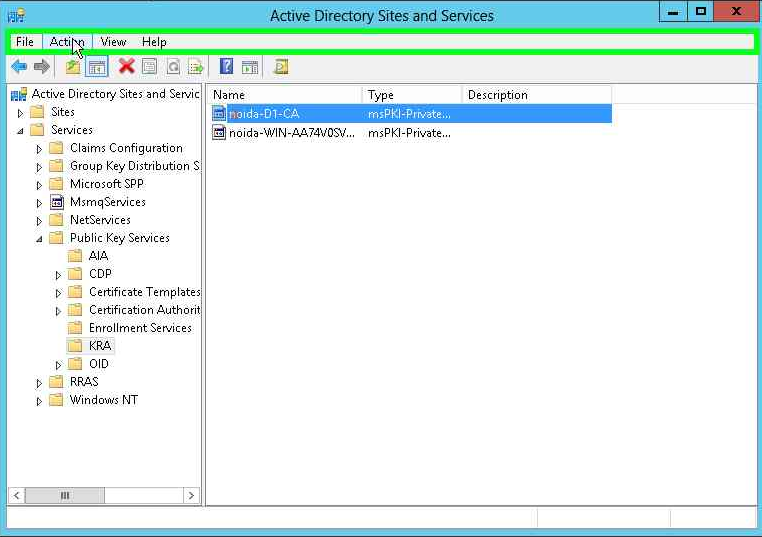Click tree pane scroll left arrow
The image size is (762, 537).
pos(17,495)
